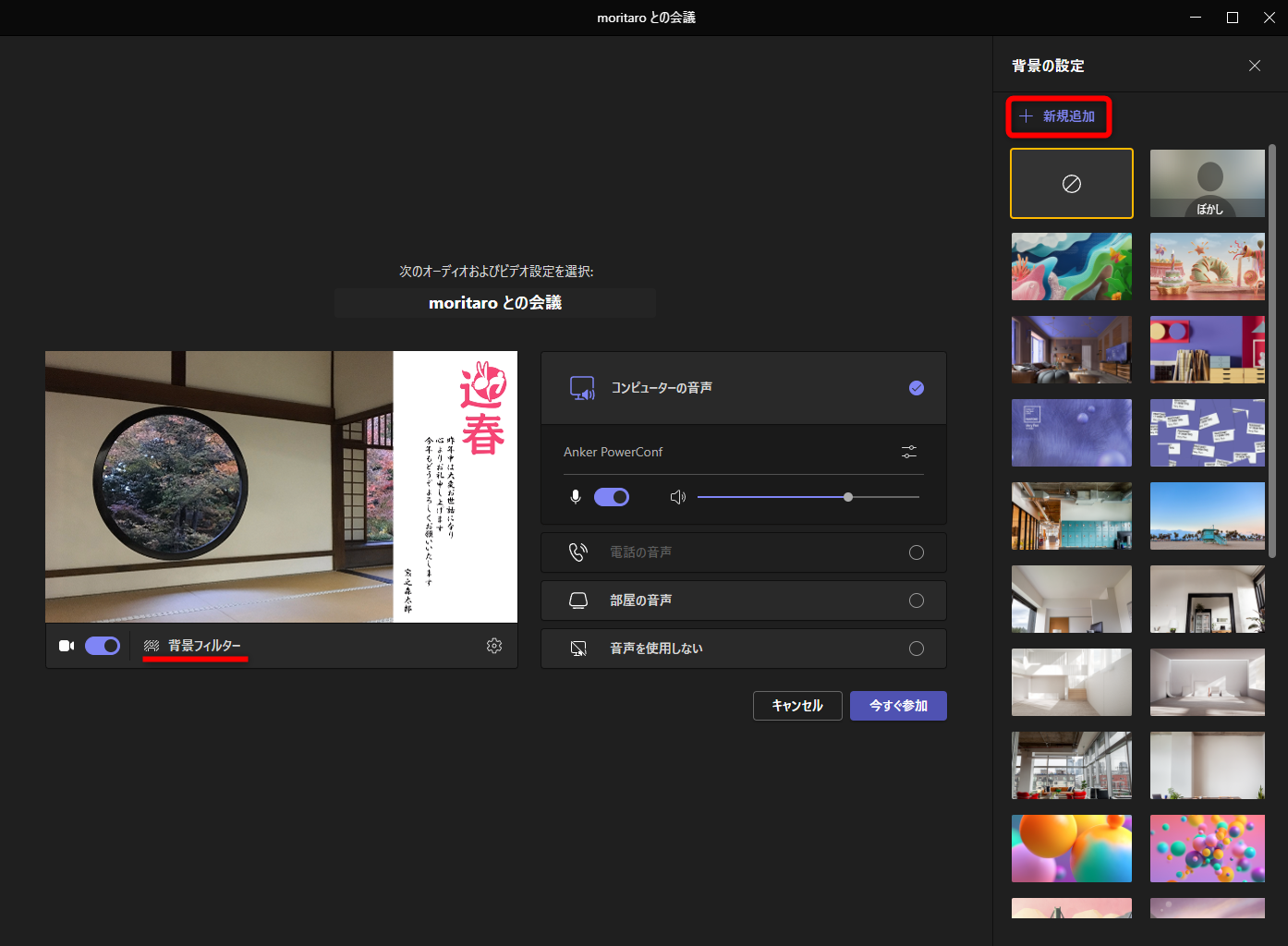The height and width of the screenshot is (946, 1288).
Task: Select the 電話の音声 radio button
Action: (916, 552)
